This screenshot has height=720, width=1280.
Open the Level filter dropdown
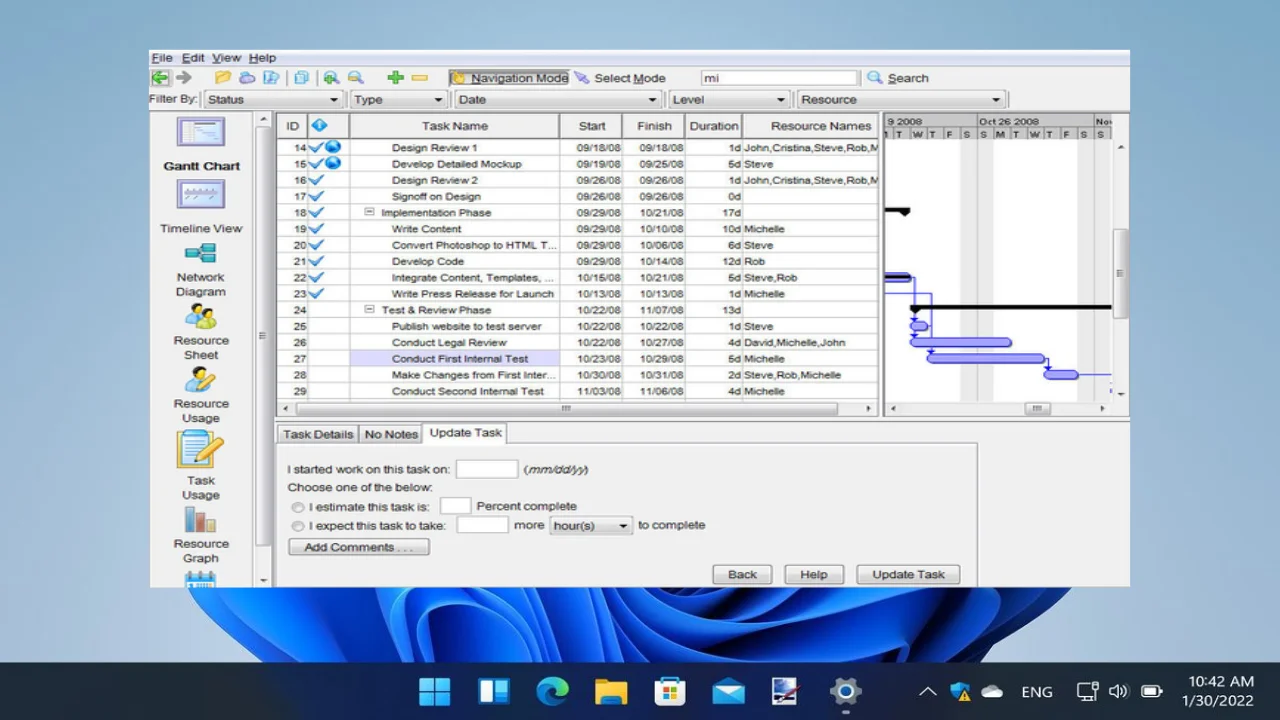[x=728, y=100]
